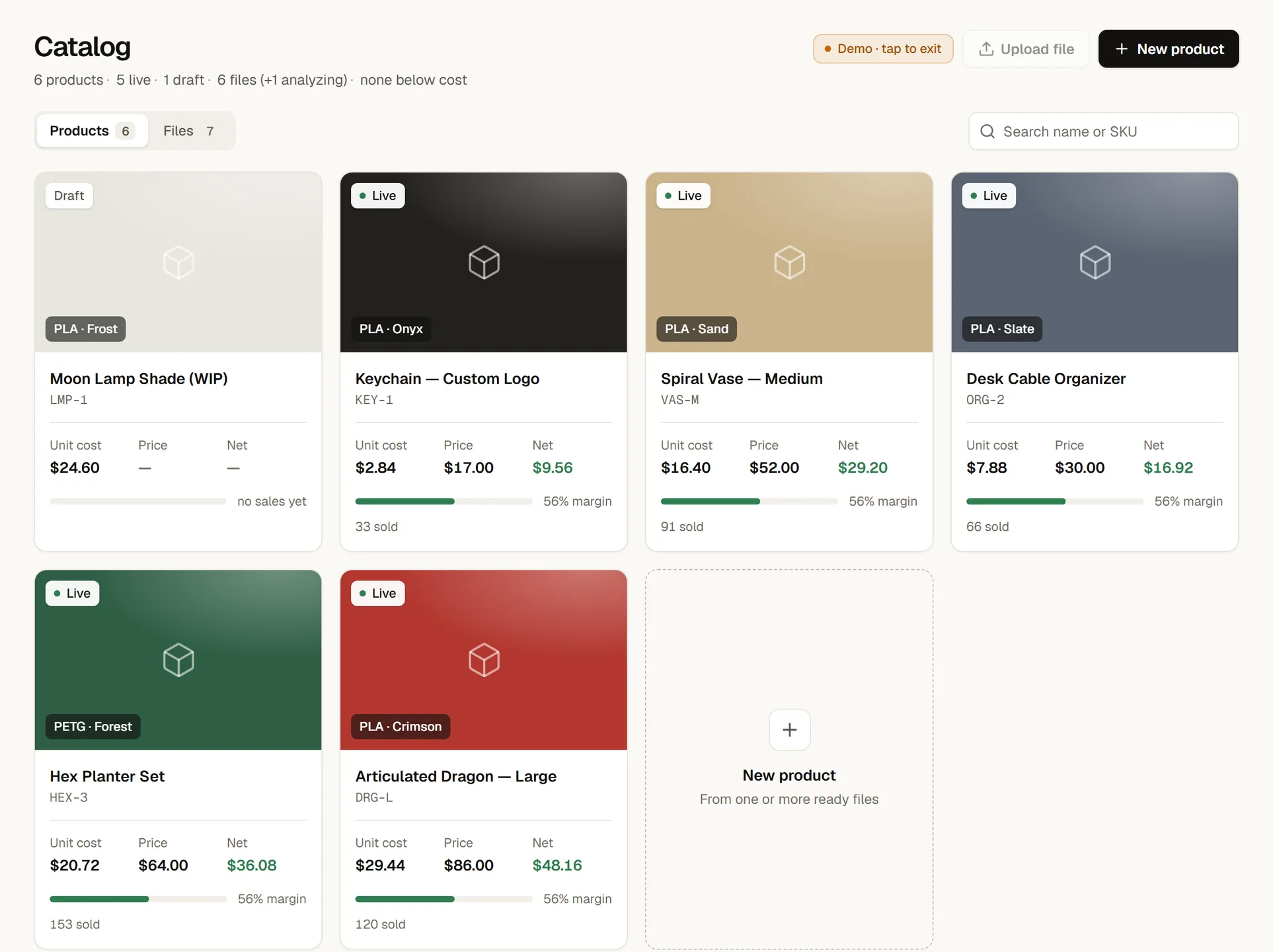The width and height of the screenshot is (1273, 952).
Task: Click the PLA · Crimson material tag
Action: [400, 727]
